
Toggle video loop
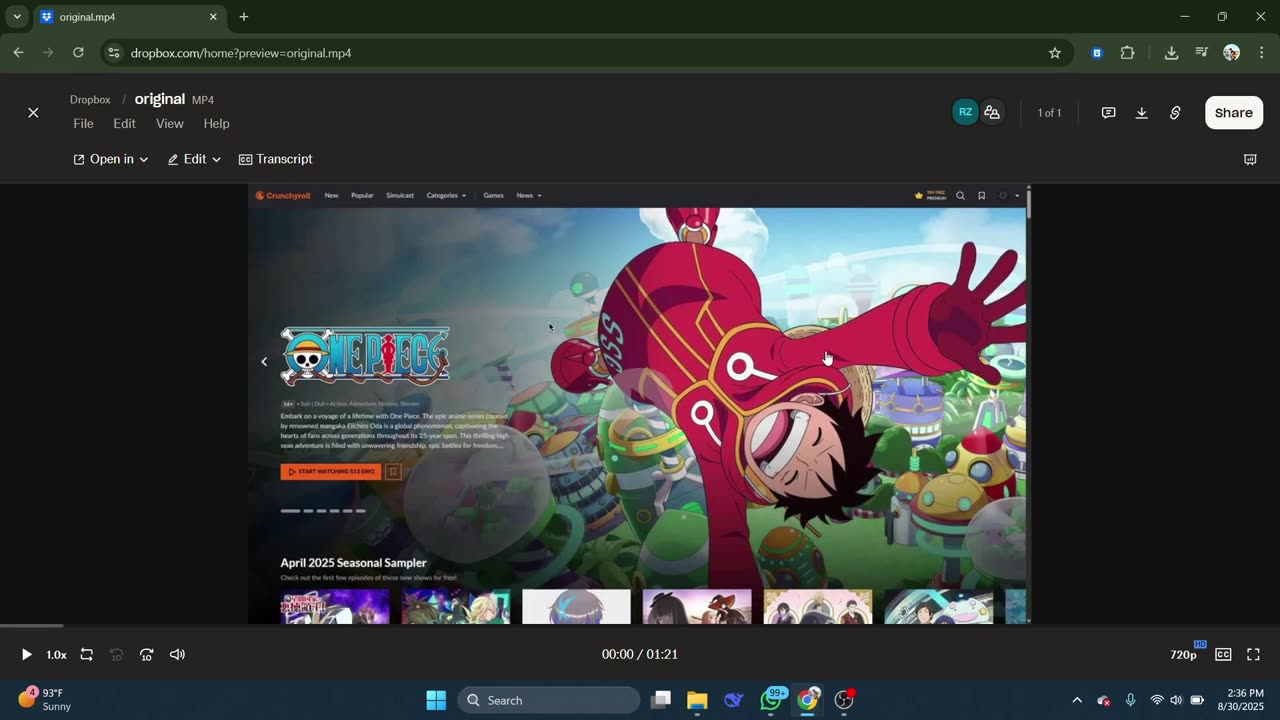click(x=87, y=654)
